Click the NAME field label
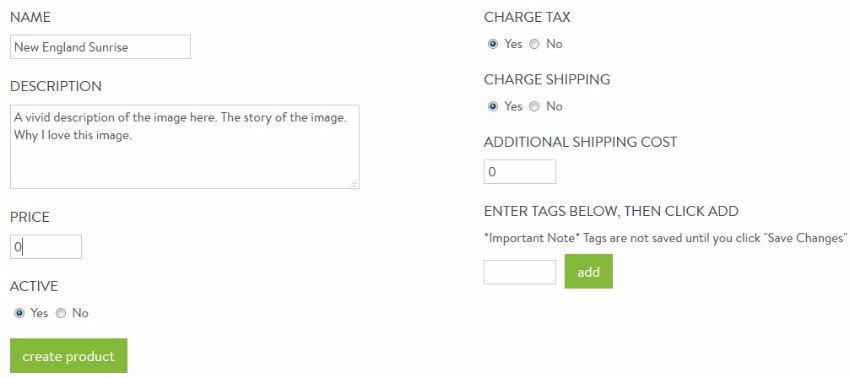The image size is (850, 378). (30, 17)
